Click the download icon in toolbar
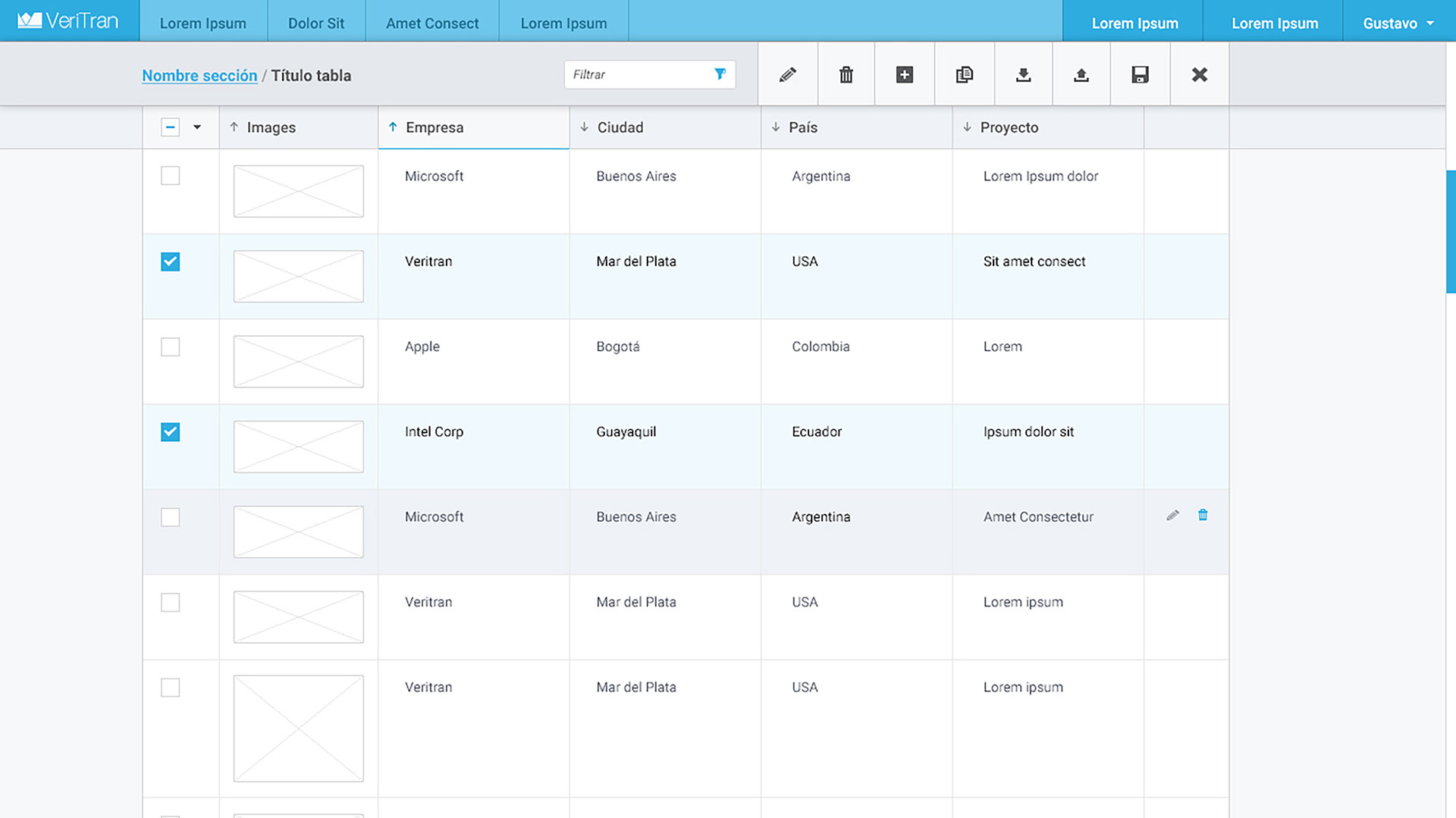 (x=1024, y=74)
